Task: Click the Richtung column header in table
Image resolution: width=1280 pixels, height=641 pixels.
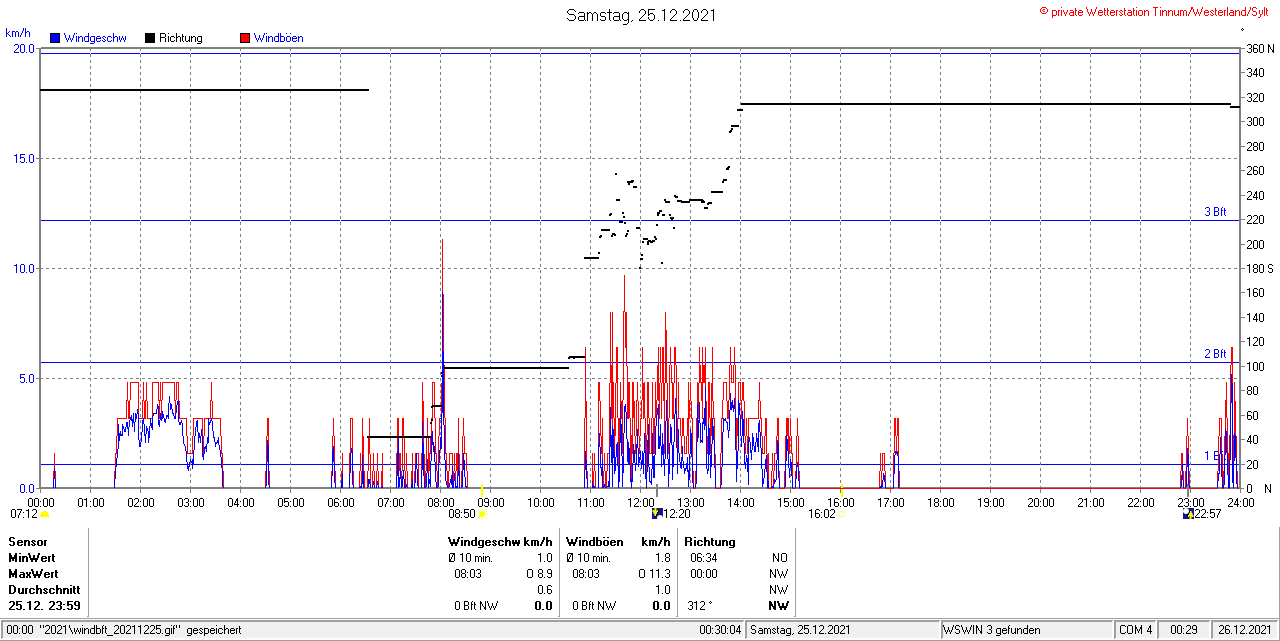Action: (x=708, y=541)
